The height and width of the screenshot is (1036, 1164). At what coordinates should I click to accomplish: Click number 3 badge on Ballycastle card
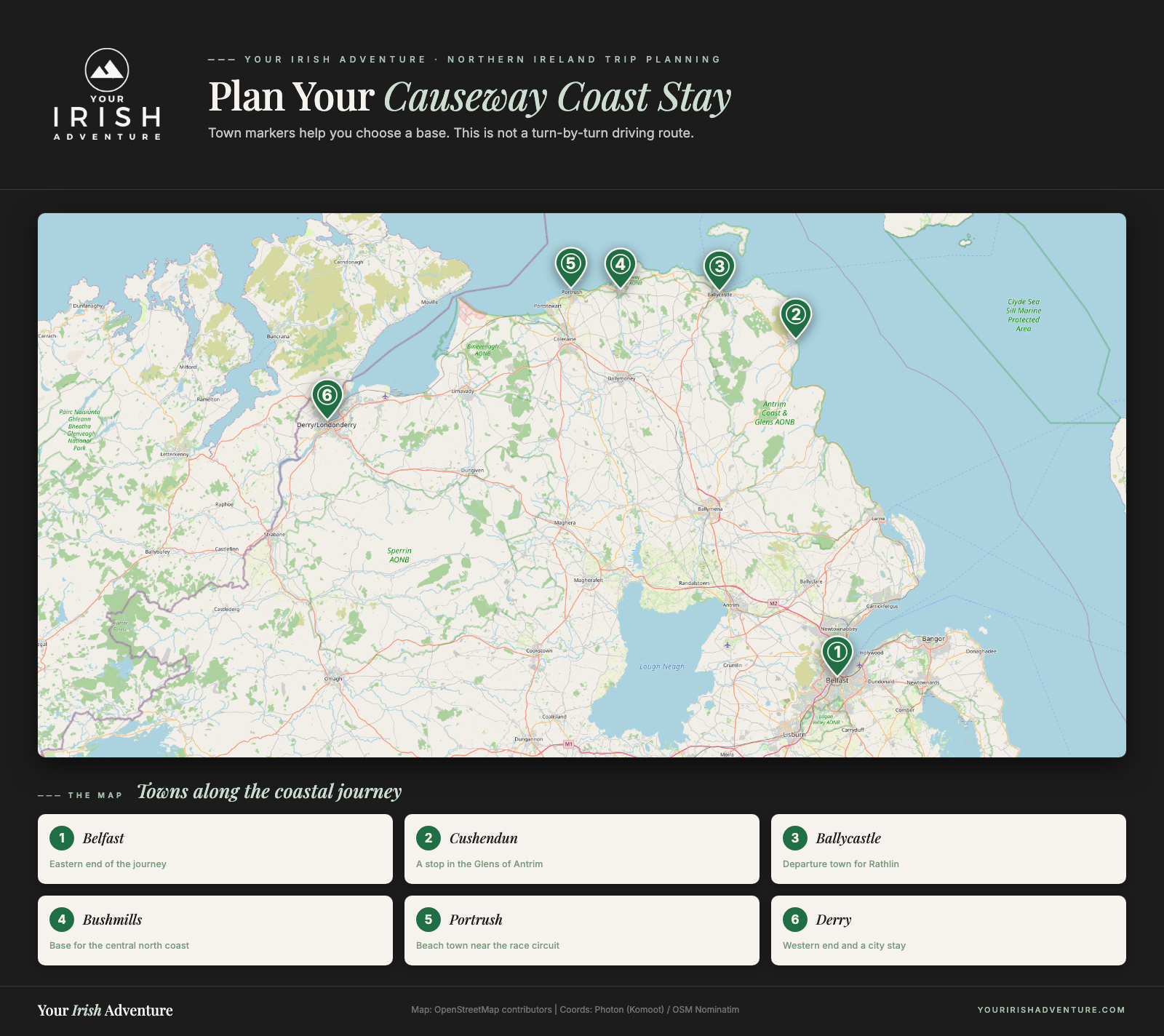pos(795,838)
